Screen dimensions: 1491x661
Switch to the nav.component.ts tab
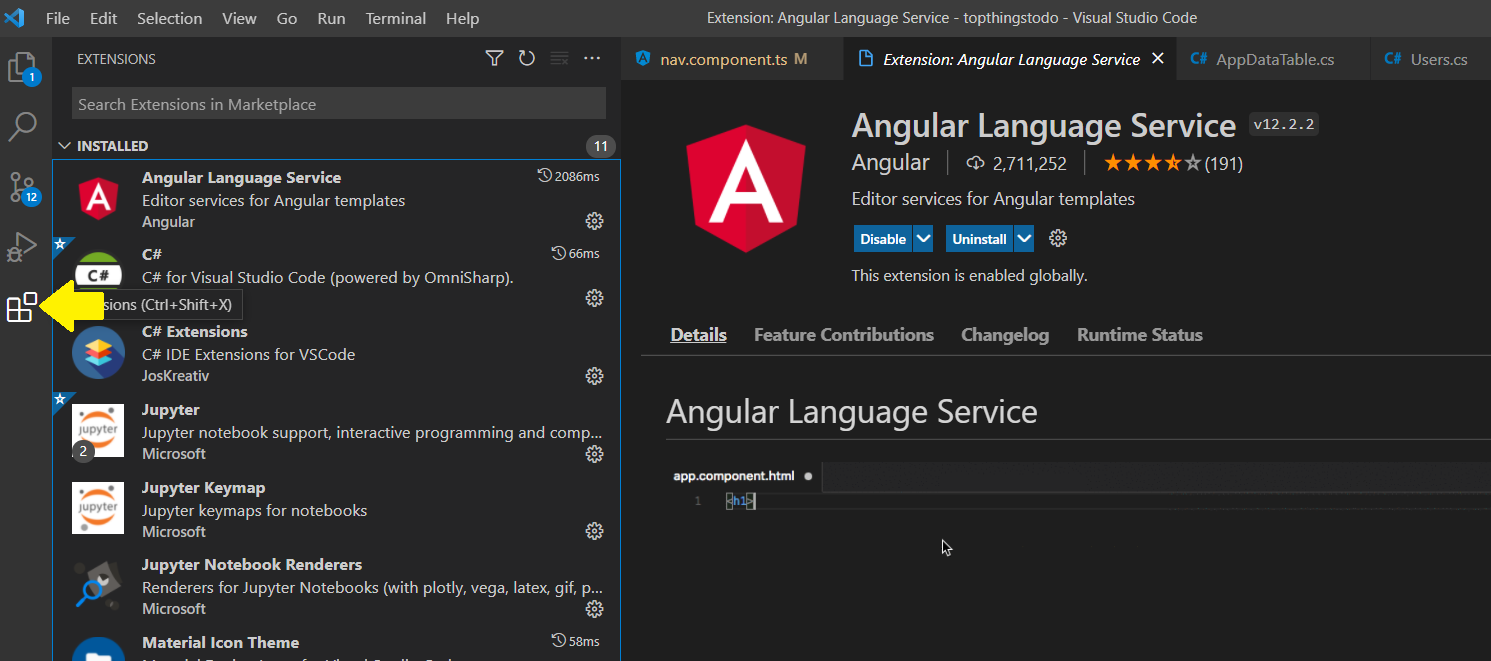pos(732,59)
